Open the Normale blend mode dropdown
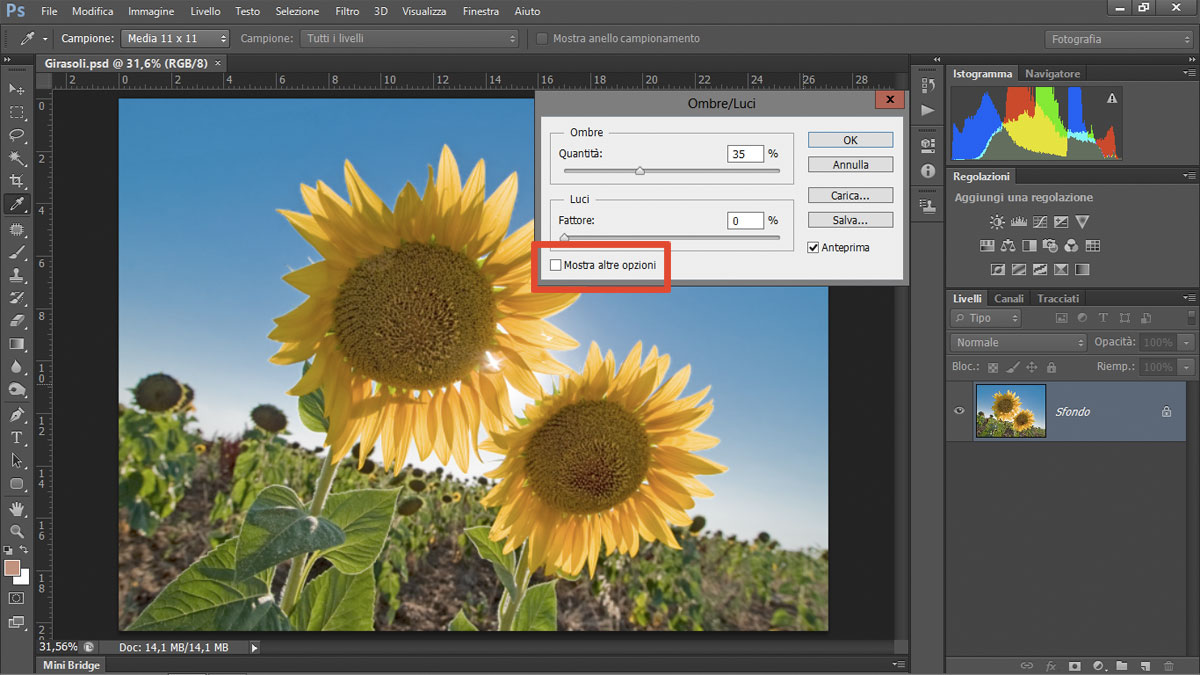This screenshot has height=675, width=1200. pos(1019,342)
